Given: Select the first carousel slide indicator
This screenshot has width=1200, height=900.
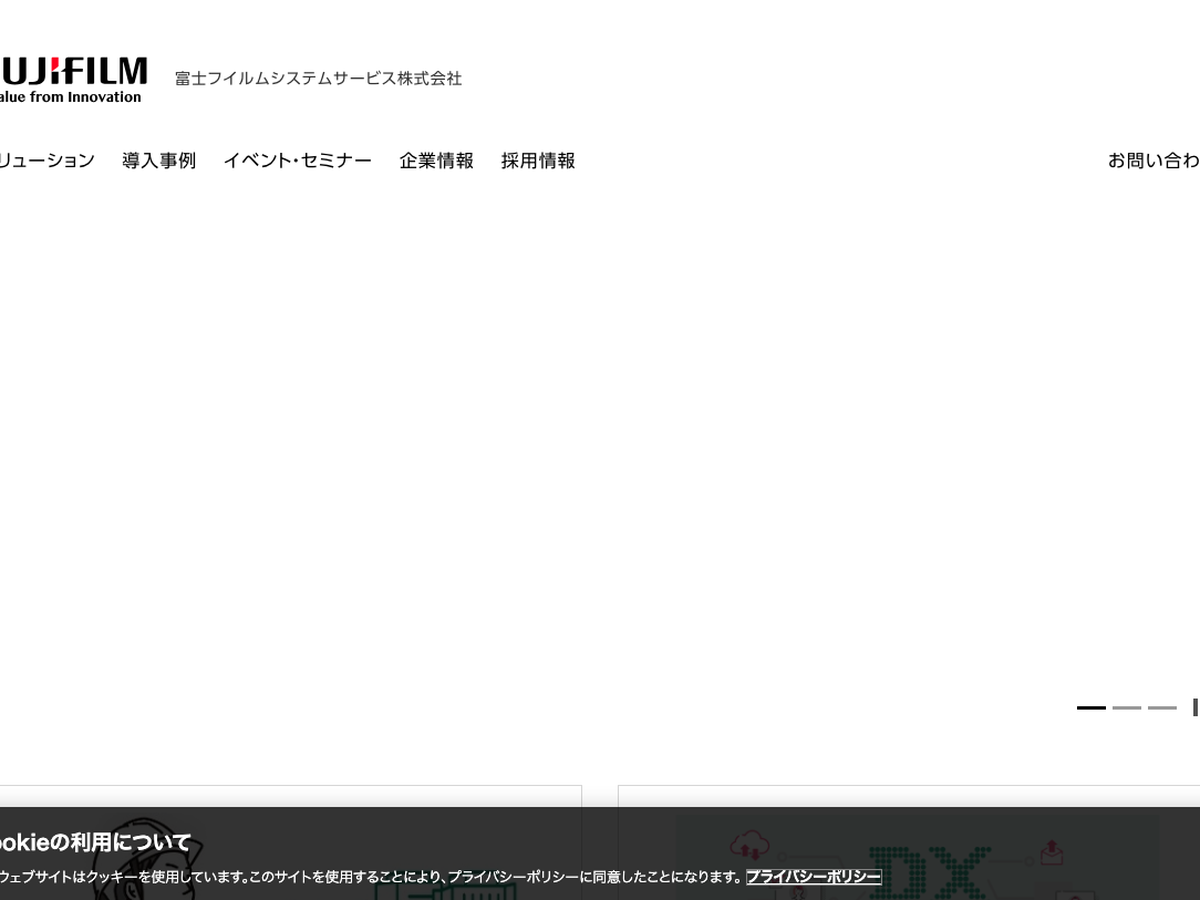Looking at the screenshot, I should [1091, 708].
